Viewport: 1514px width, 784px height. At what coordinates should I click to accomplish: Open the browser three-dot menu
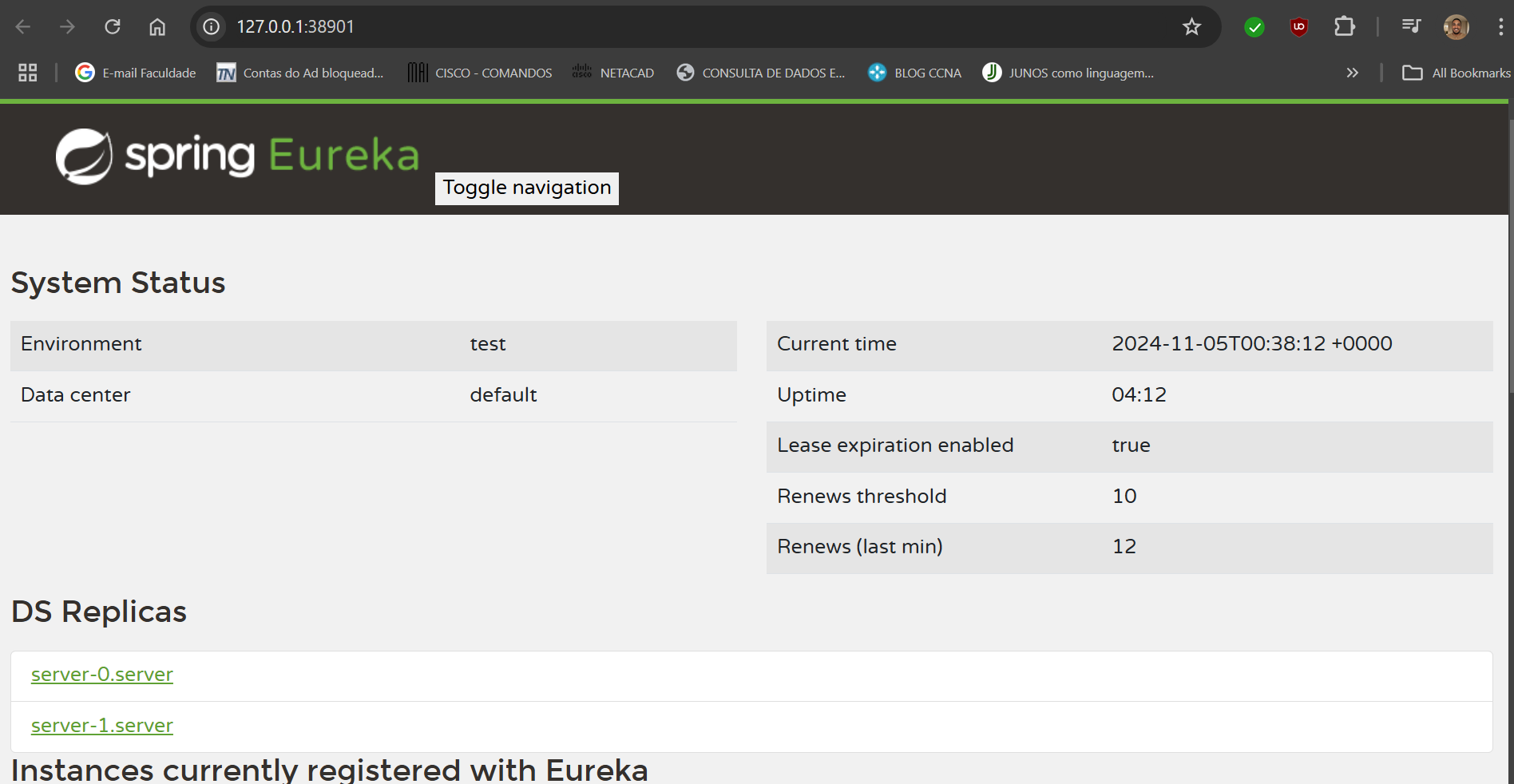(x=1500, y=27)
